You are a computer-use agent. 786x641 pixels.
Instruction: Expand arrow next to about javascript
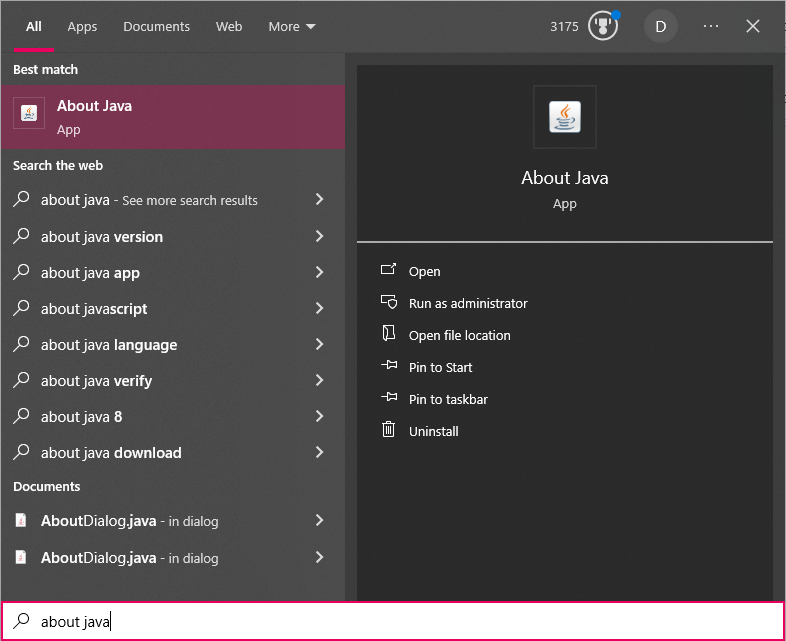tap(319, 309)
